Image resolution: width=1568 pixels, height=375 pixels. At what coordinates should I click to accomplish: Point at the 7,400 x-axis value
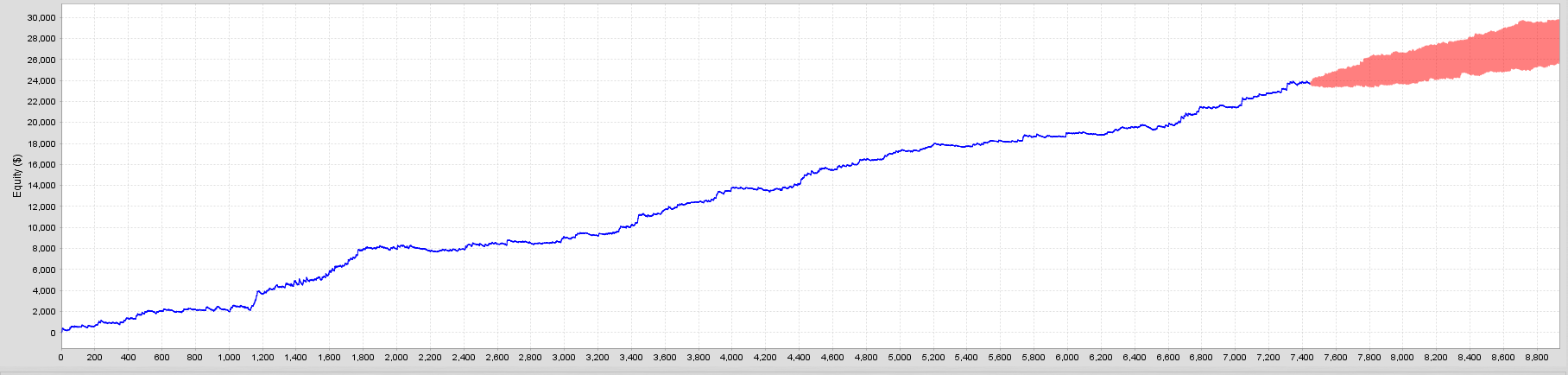point(1302,357)
